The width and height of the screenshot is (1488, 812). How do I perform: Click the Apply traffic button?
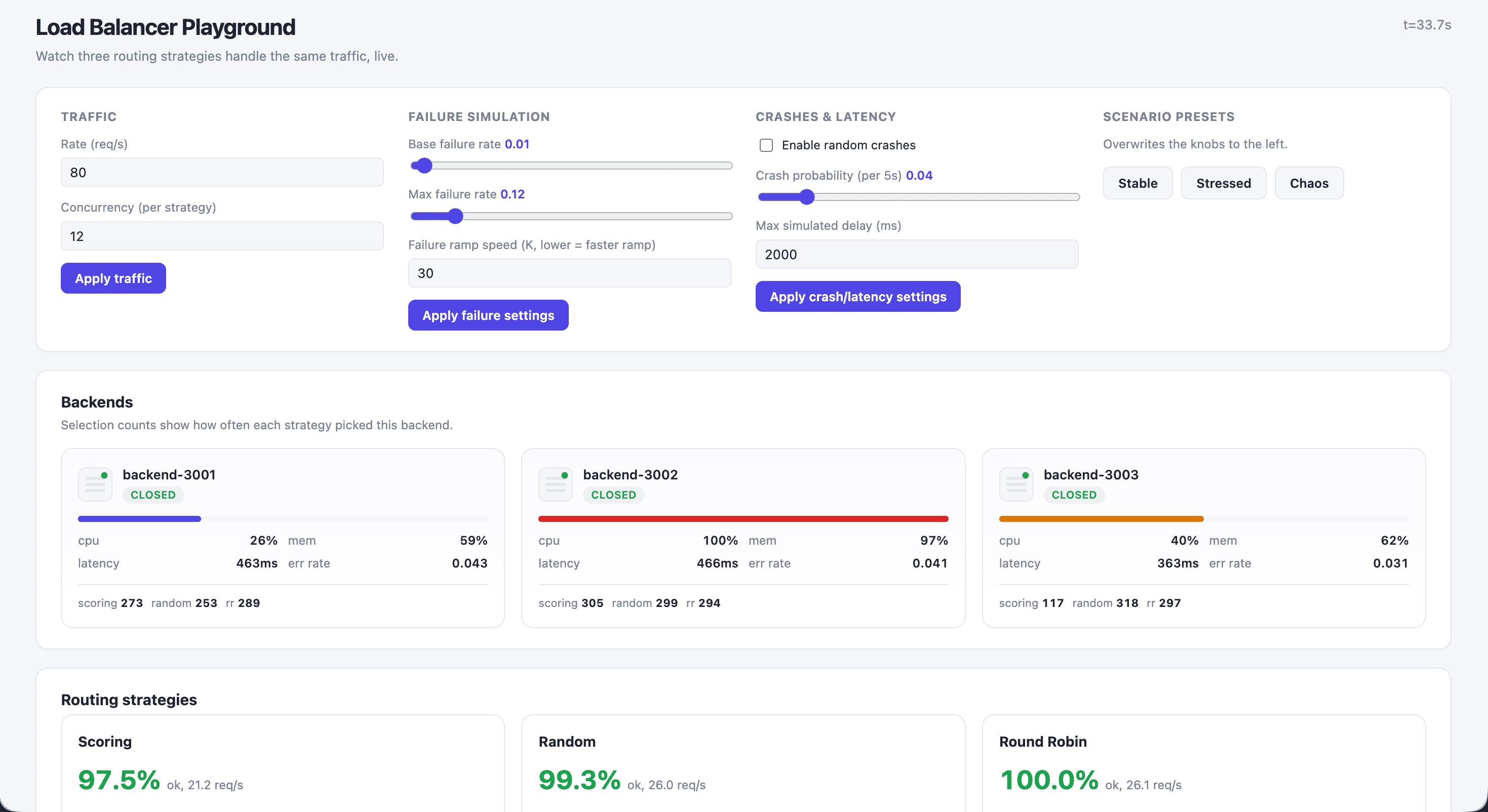pos(113,278)
